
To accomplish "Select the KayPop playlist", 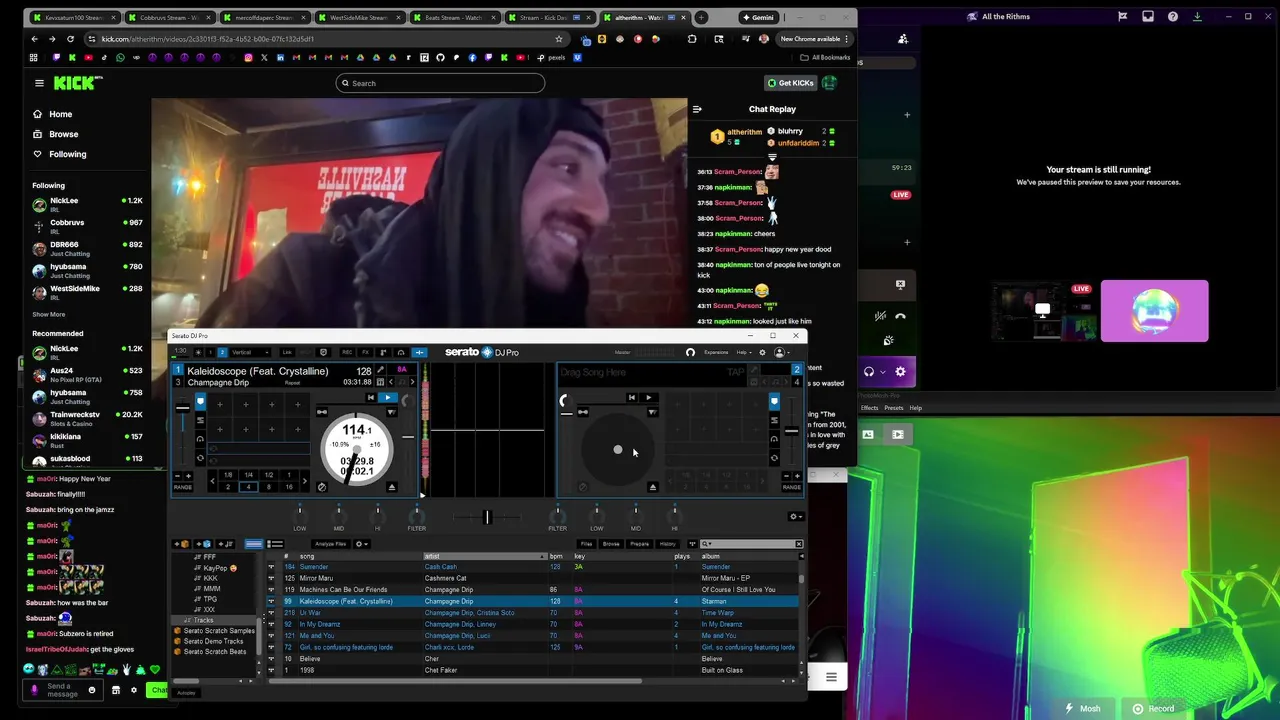I will pos(219,568).
